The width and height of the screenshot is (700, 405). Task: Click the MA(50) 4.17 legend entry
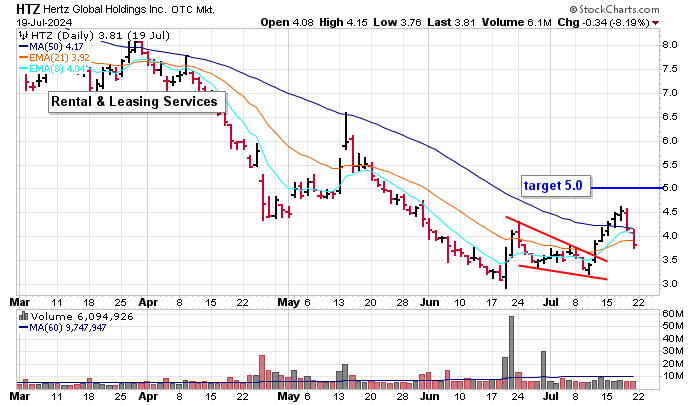pyautogui.click(x=52, y=46)
